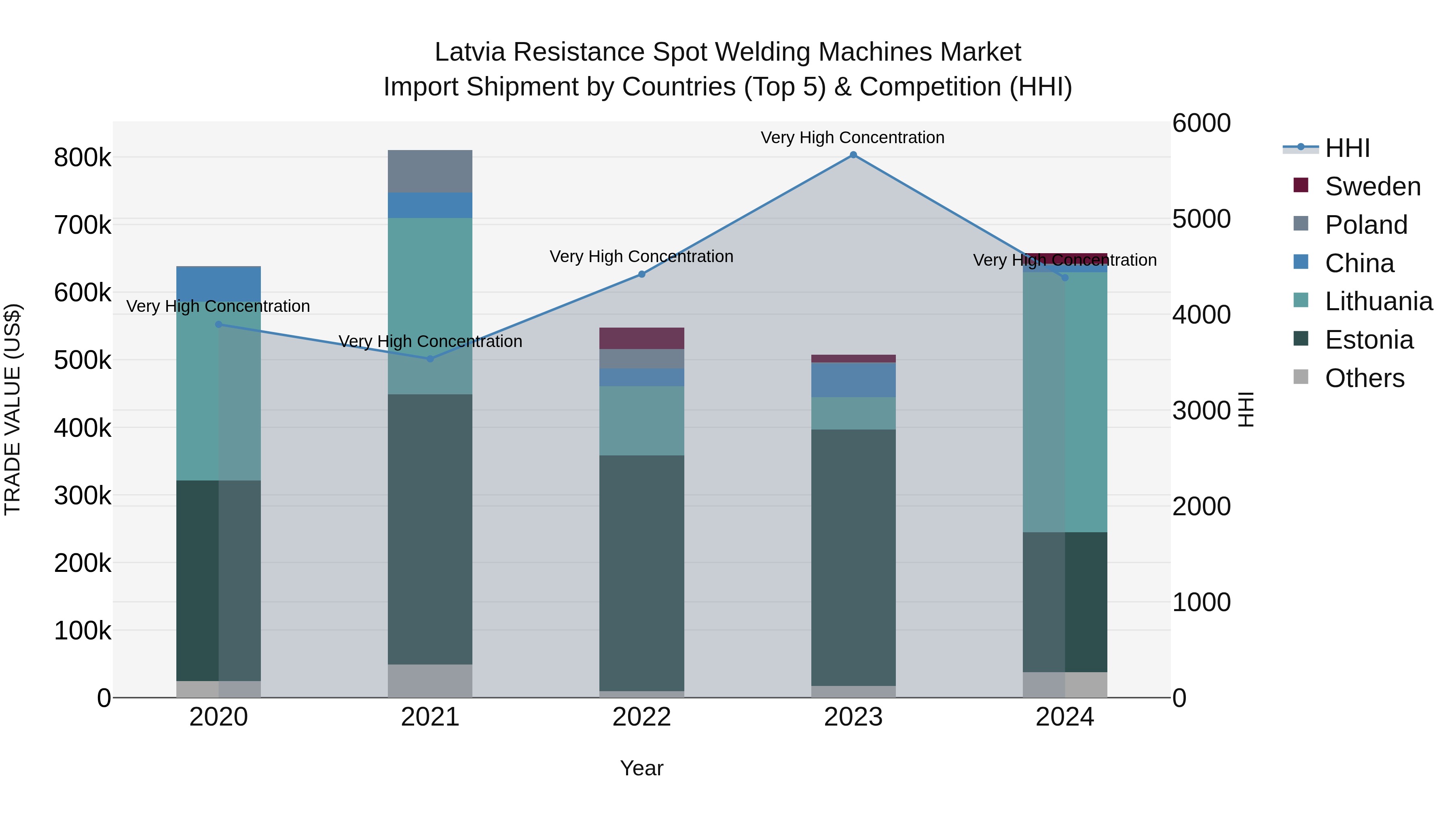Toggle Estonia series in legend

[1353, 340]
